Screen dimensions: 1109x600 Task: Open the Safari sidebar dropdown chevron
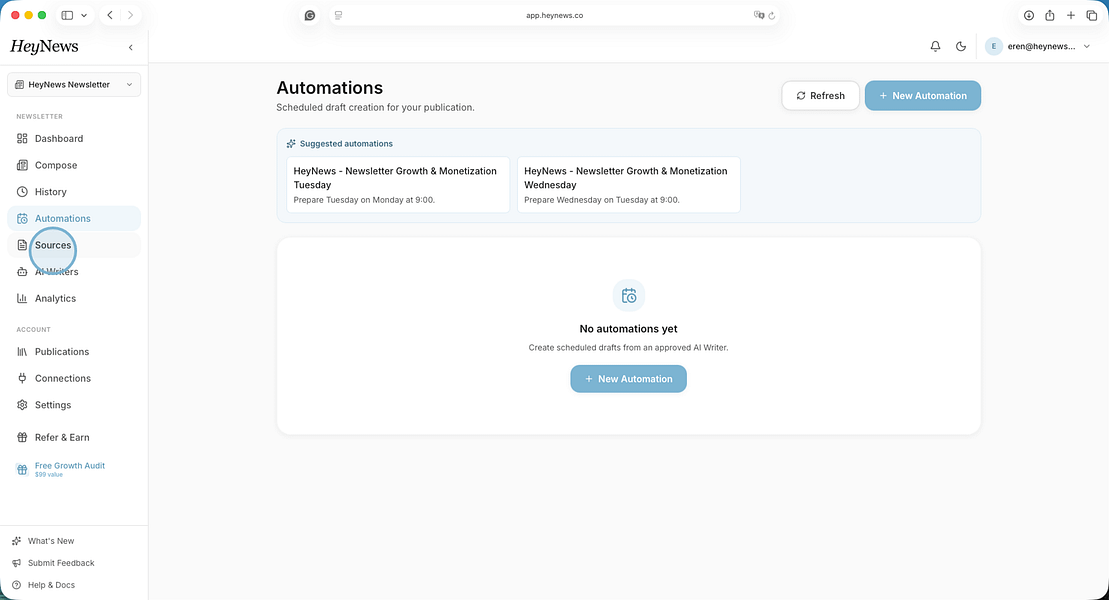[83, 15]
